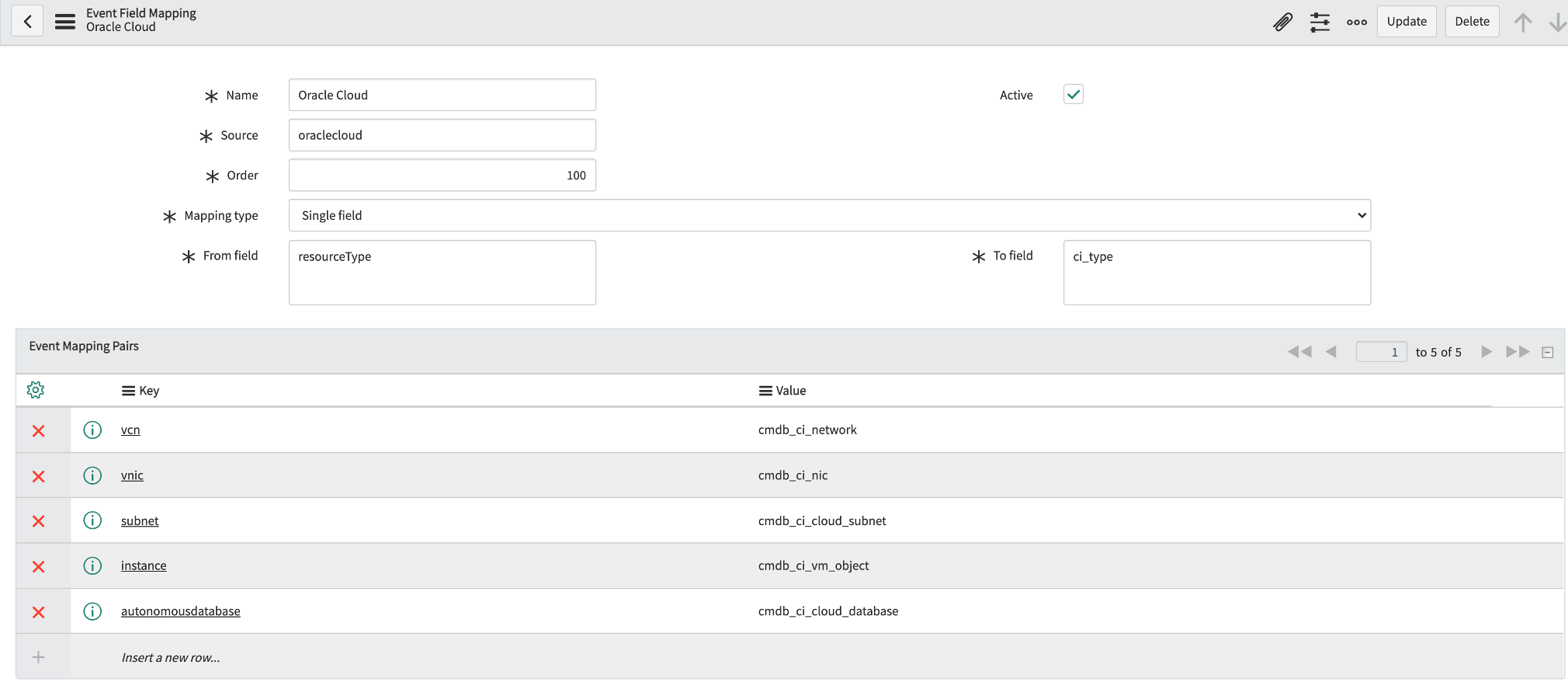Image resolution: width=1568 pixels, height=682 pixels.
Task: Select the cmdb_ci_network value cell
Action: pos(807,430)
